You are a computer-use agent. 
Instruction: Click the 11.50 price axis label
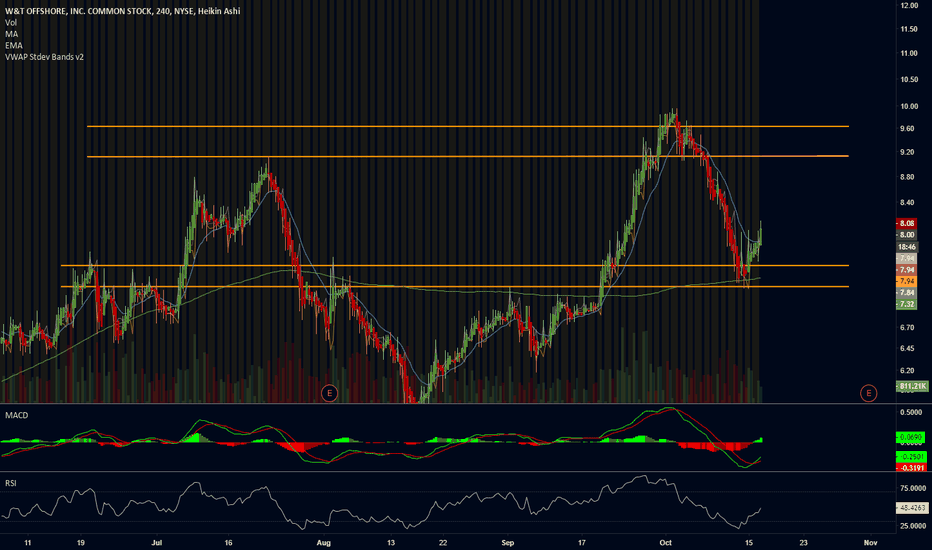(909, 29)
